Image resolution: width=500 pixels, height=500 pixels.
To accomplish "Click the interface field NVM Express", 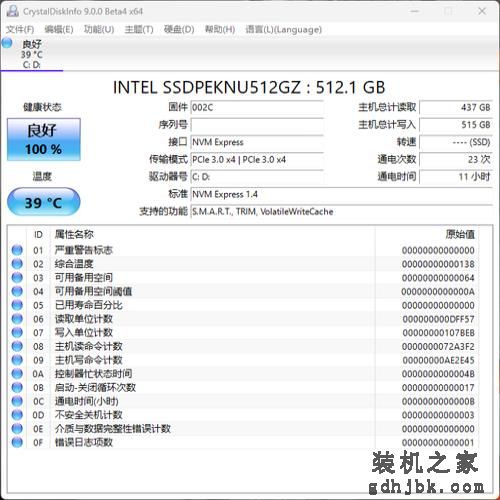I will (257, 142).
